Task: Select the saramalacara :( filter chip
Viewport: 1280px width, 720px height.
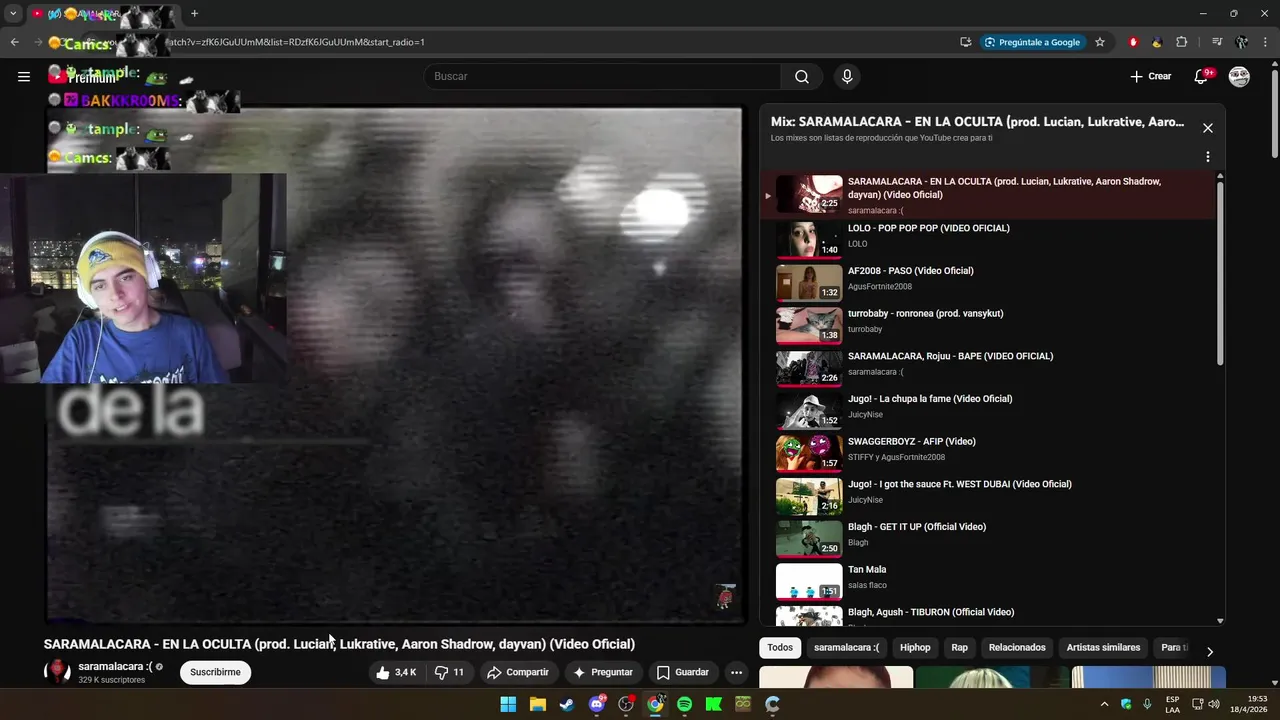Action: tap(846, 648)
